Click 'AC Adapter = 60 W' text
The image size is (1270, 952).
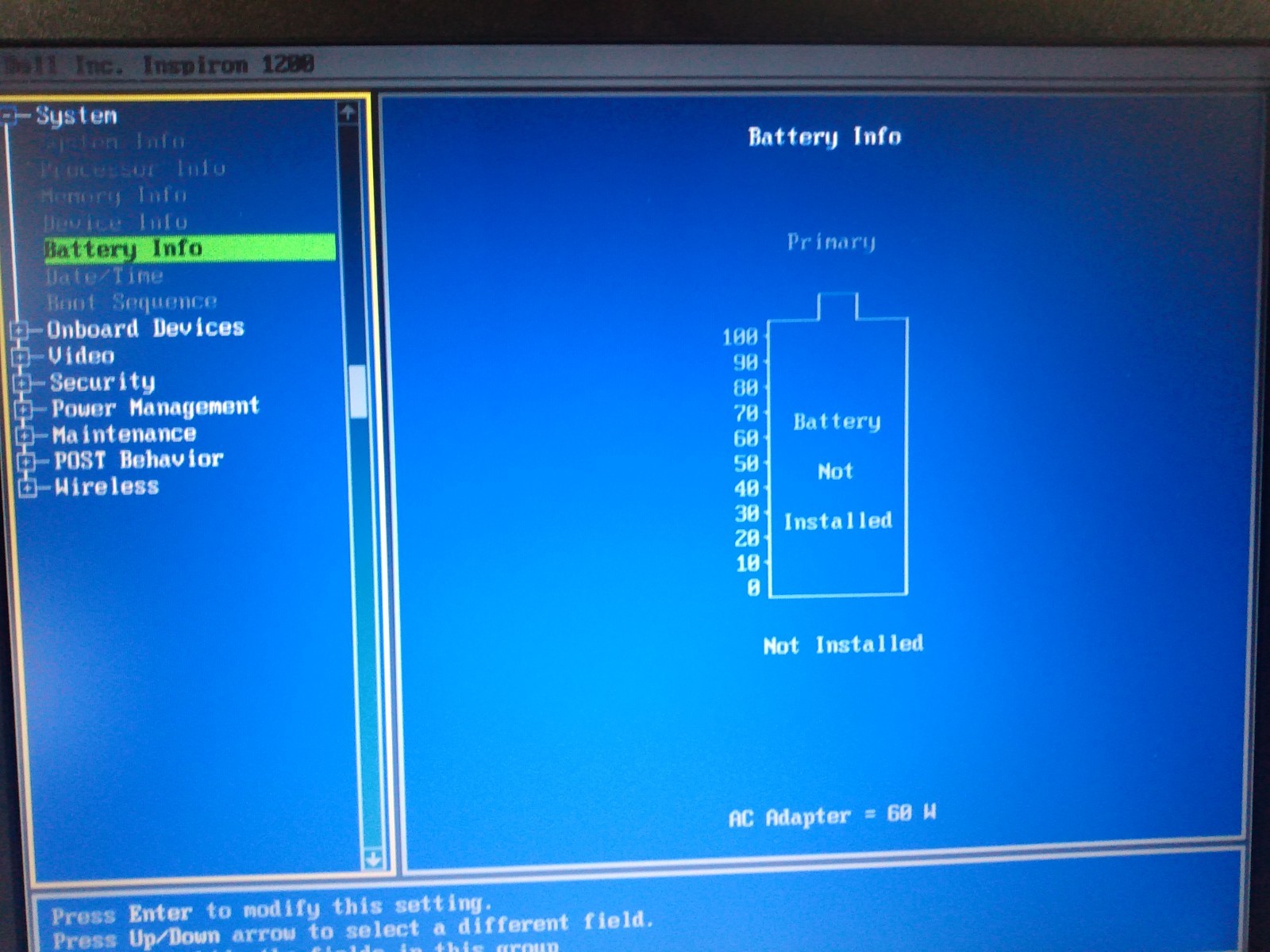[833, 816]
